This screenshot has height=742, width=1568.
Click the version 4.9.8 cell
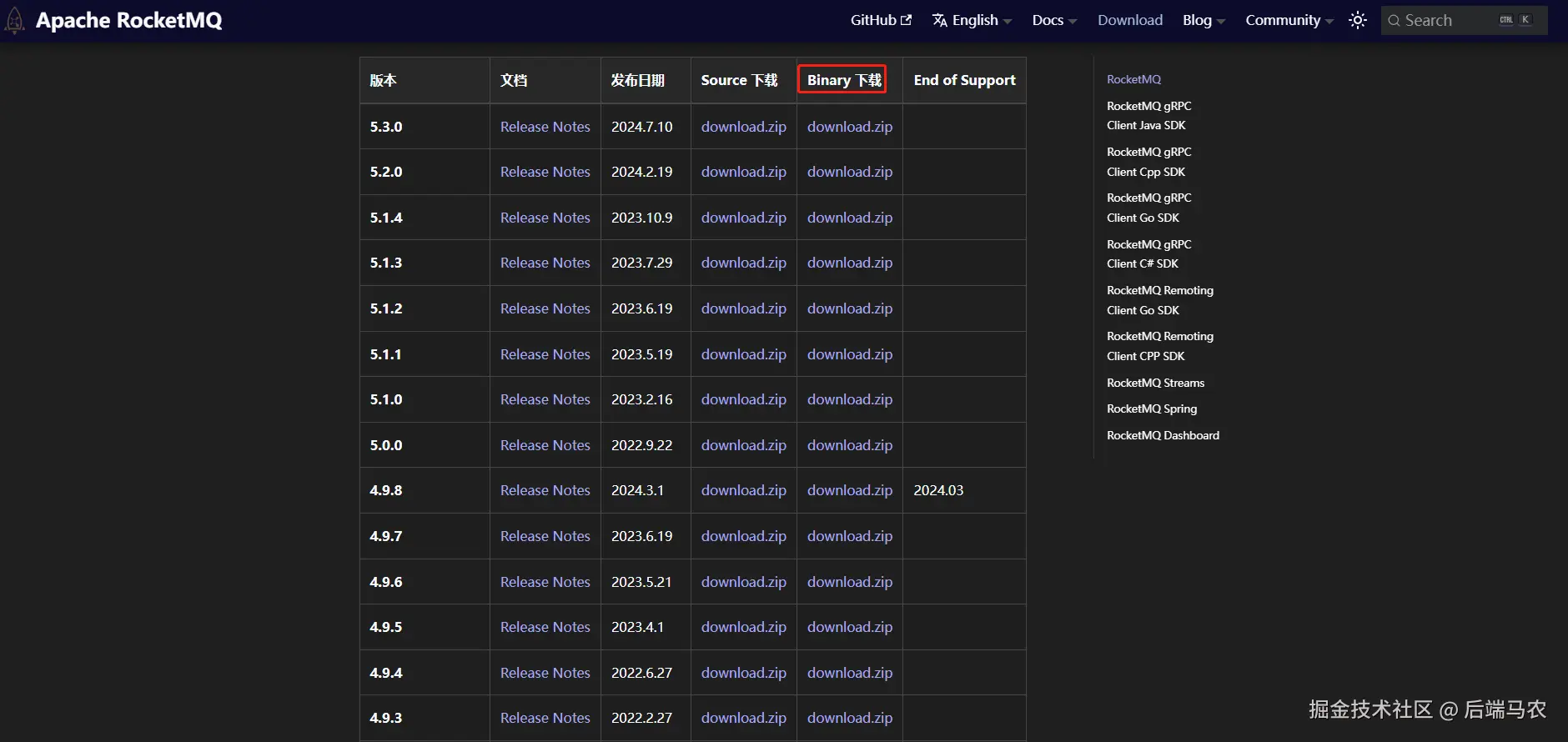(x=425, y=490)
